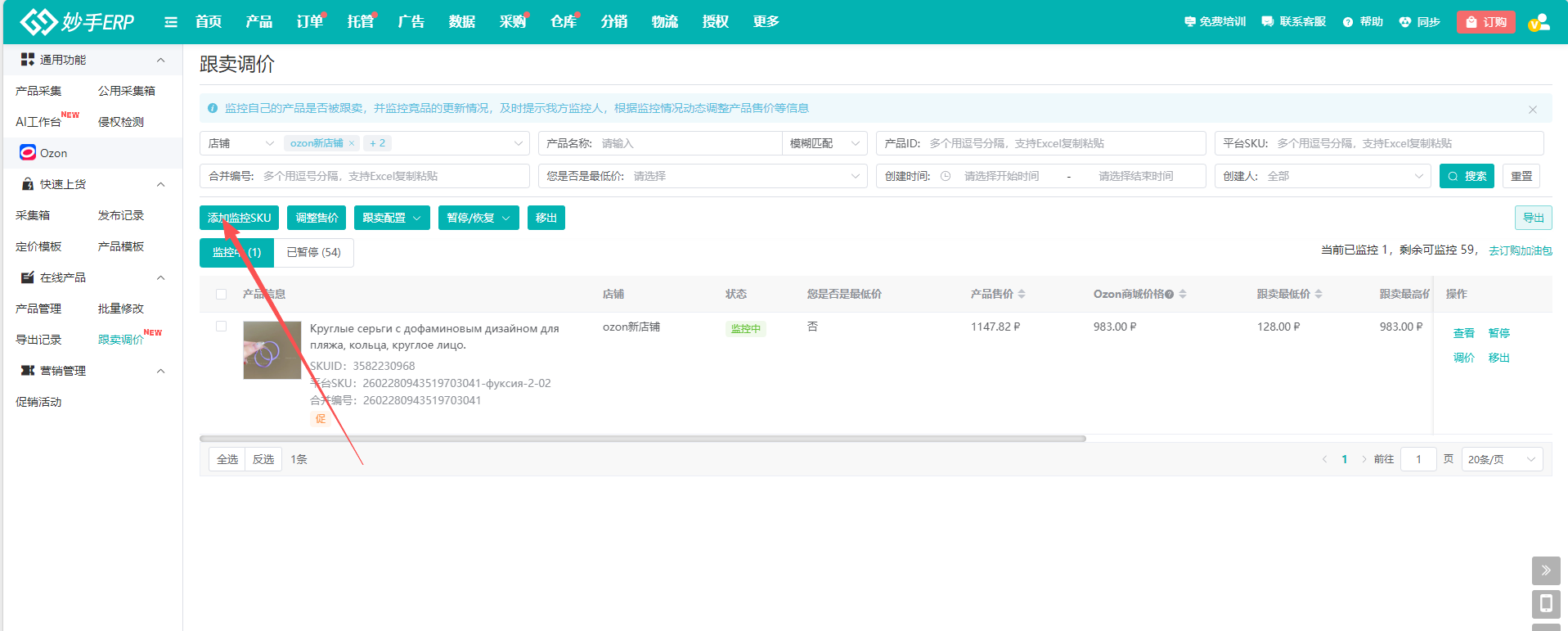This screenshot has height=631, width=1568.
Task: Click the 免费培训 training icon
Action: point(1190,22)
